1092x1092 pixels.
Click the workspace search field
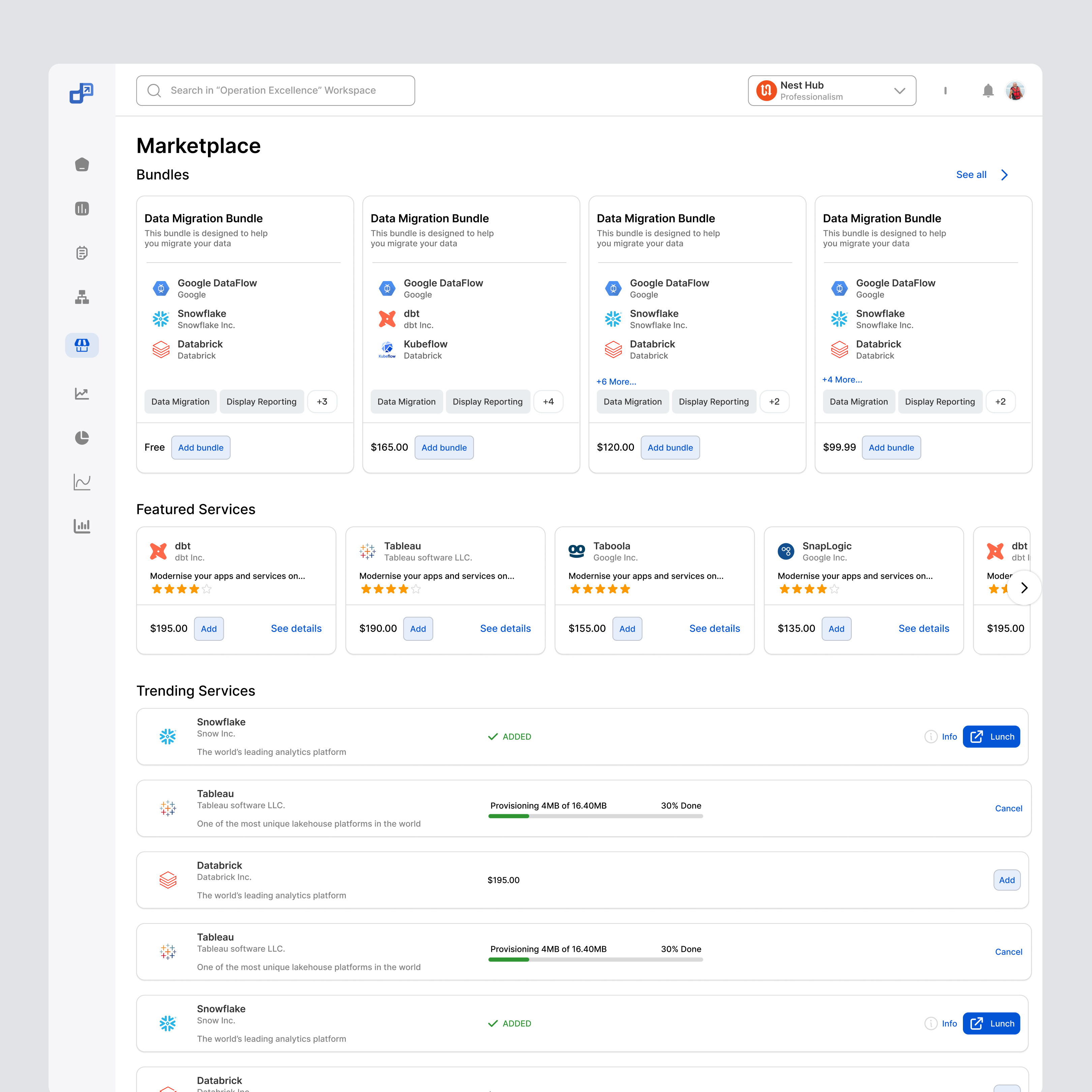coord(275,90)
